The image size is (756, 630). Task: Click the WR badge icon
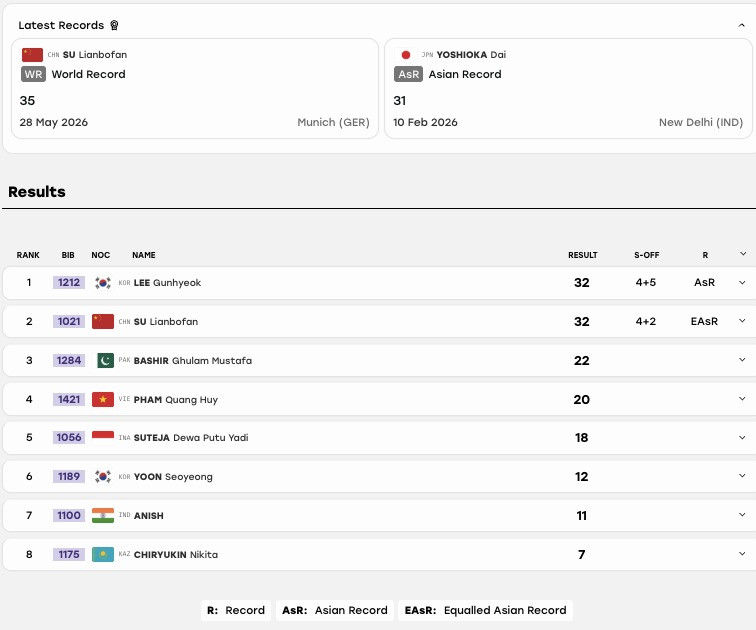point(33,74)
